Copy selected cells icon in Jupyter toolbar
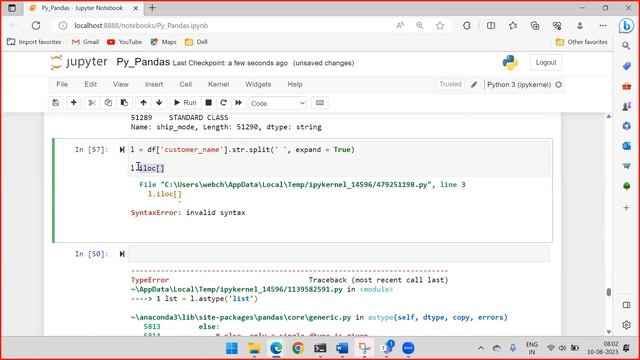This screenshot has width=640, height=360. 108,103
